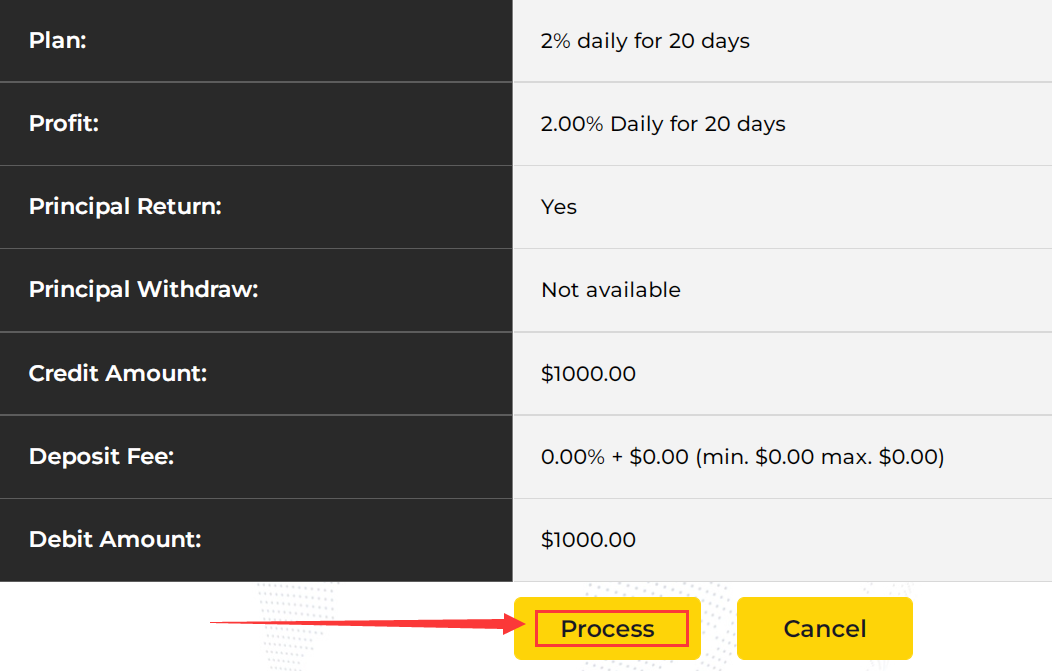Click the red arrow pointing to Process
Image resolution: width=1052 pixels, height=671 pixels.
pos(368,623)
